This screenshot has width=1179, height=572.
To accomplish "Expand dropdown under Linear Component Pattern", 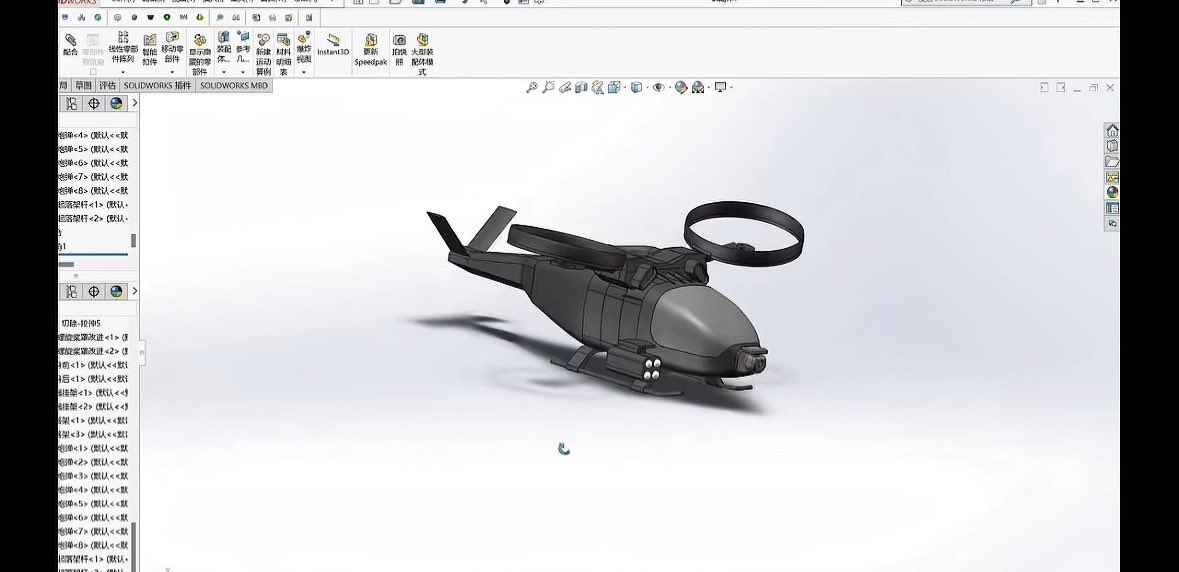I will pos(123,73).
